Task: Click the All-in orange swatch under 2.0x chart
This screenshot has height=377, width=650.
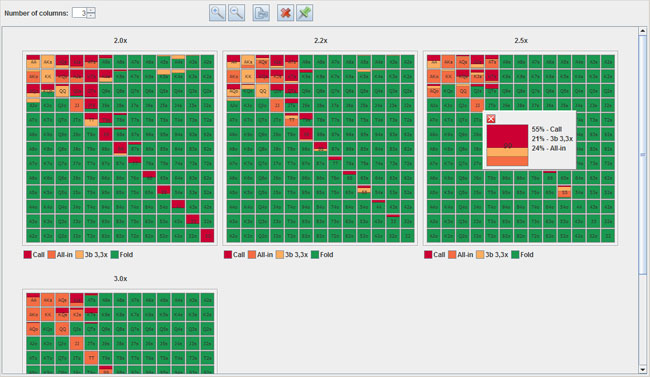Action: click(x=51, y=255)
